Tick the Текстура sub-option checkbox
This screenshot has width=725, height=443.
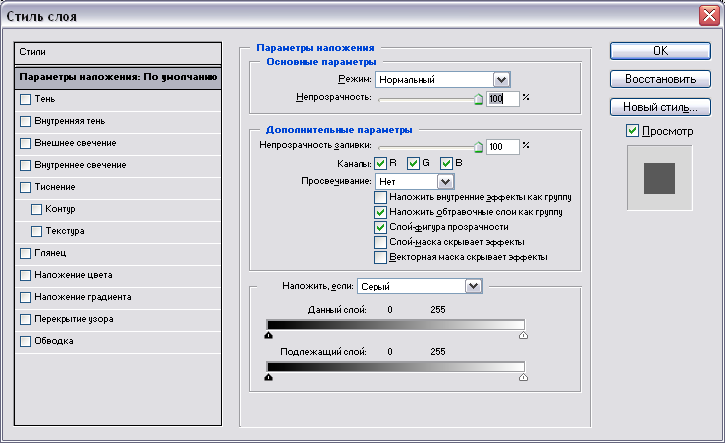click(37, 231)
